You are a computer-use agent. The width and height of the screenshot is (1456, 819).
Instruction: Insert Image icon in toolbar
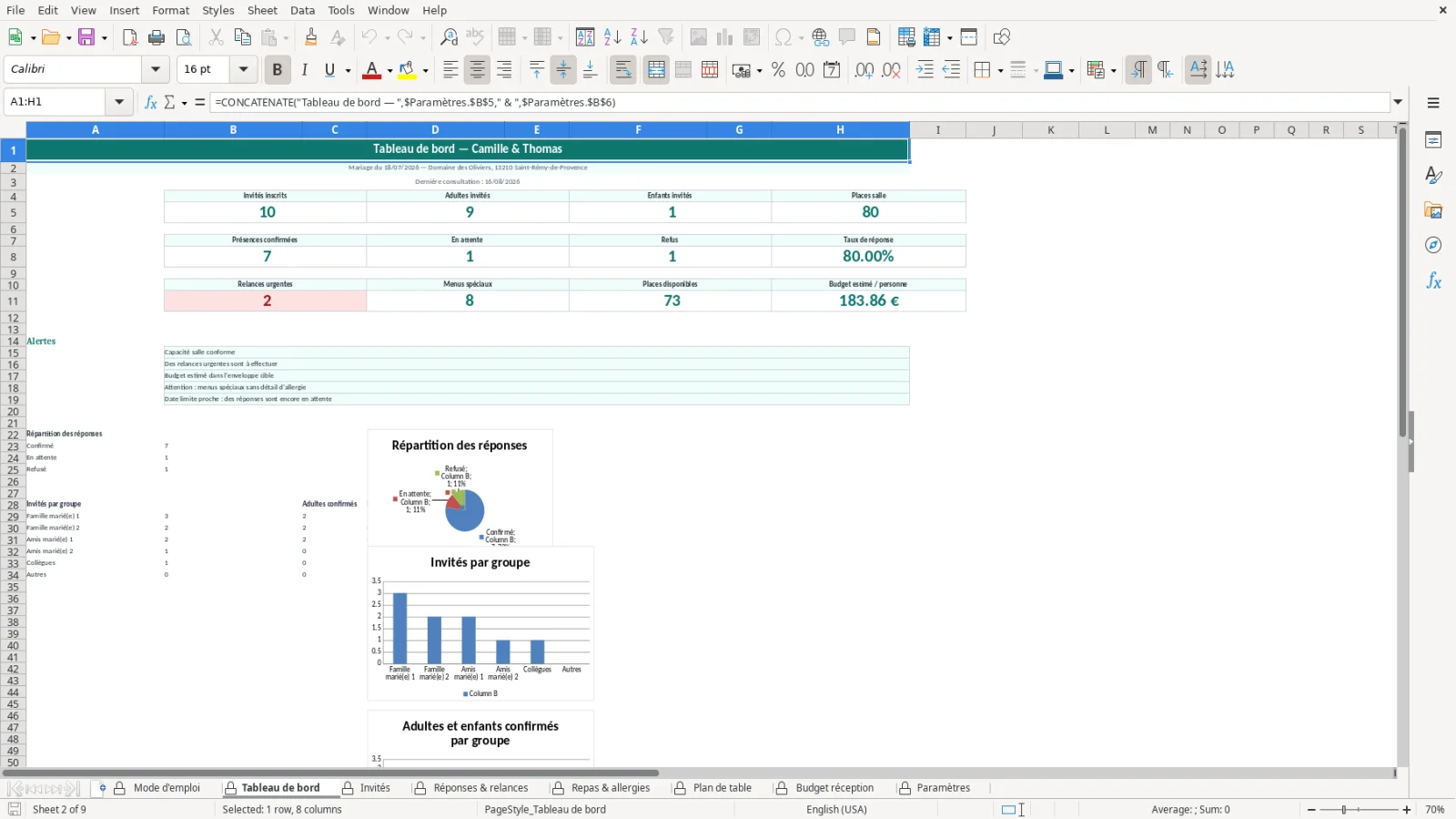pos(698,37)
